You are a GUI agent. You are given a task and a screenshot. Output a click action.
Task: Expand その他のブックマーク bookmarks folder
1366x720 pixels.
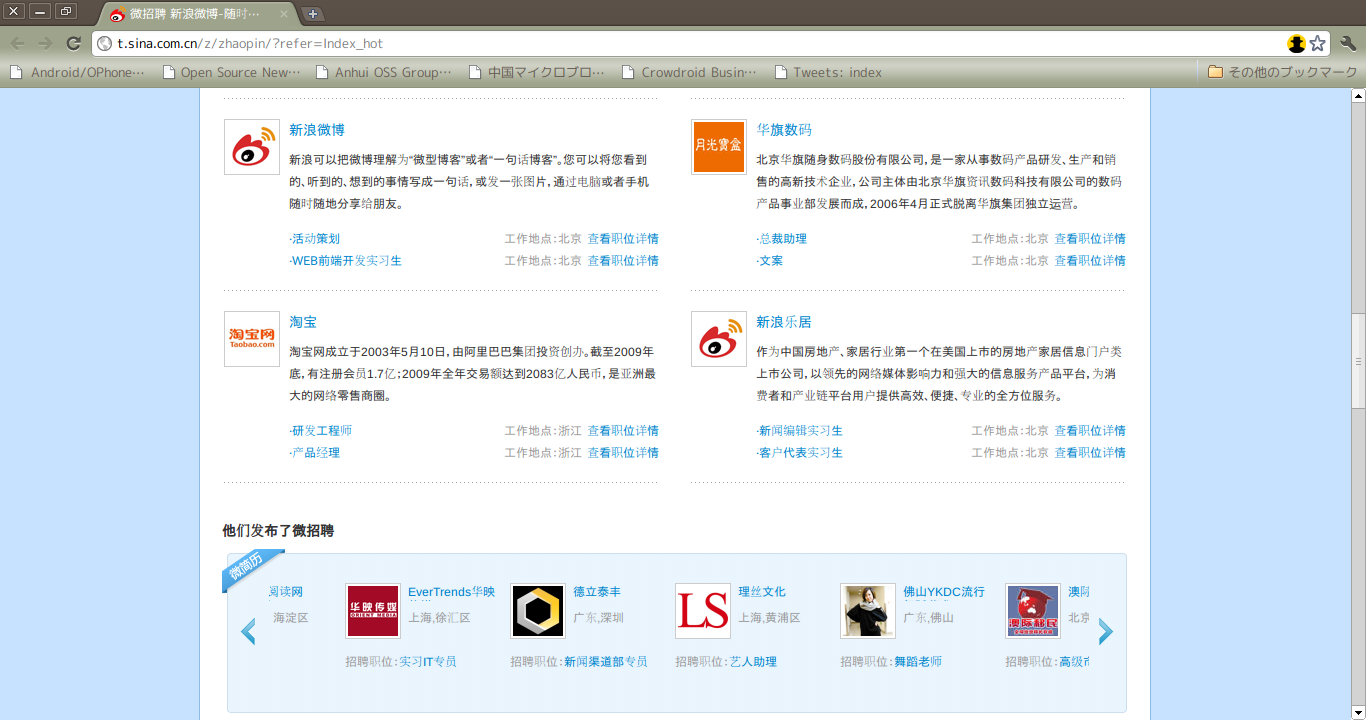point(1283,72)
